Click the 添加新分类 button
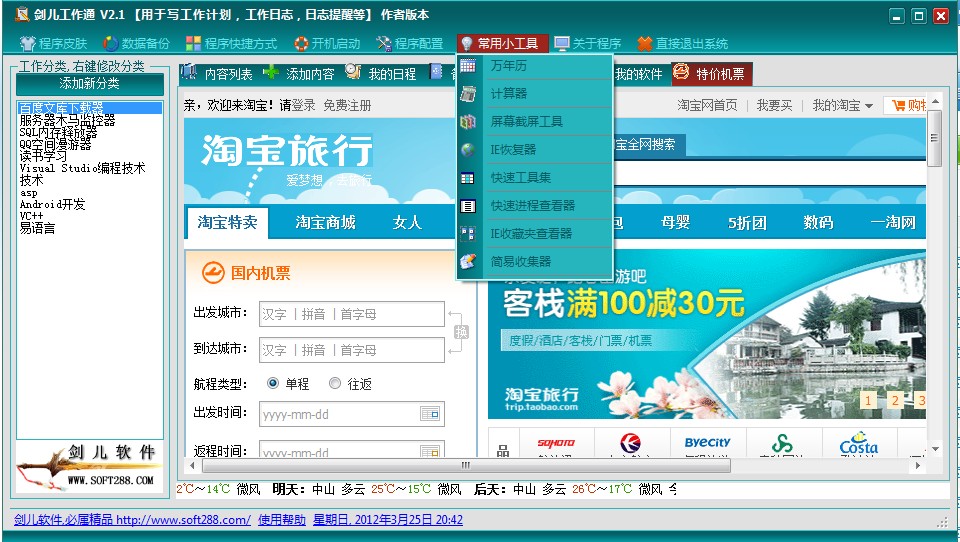The height and width of the screenshot is (542, 960). pyautogui.click(x=89, y=83)
